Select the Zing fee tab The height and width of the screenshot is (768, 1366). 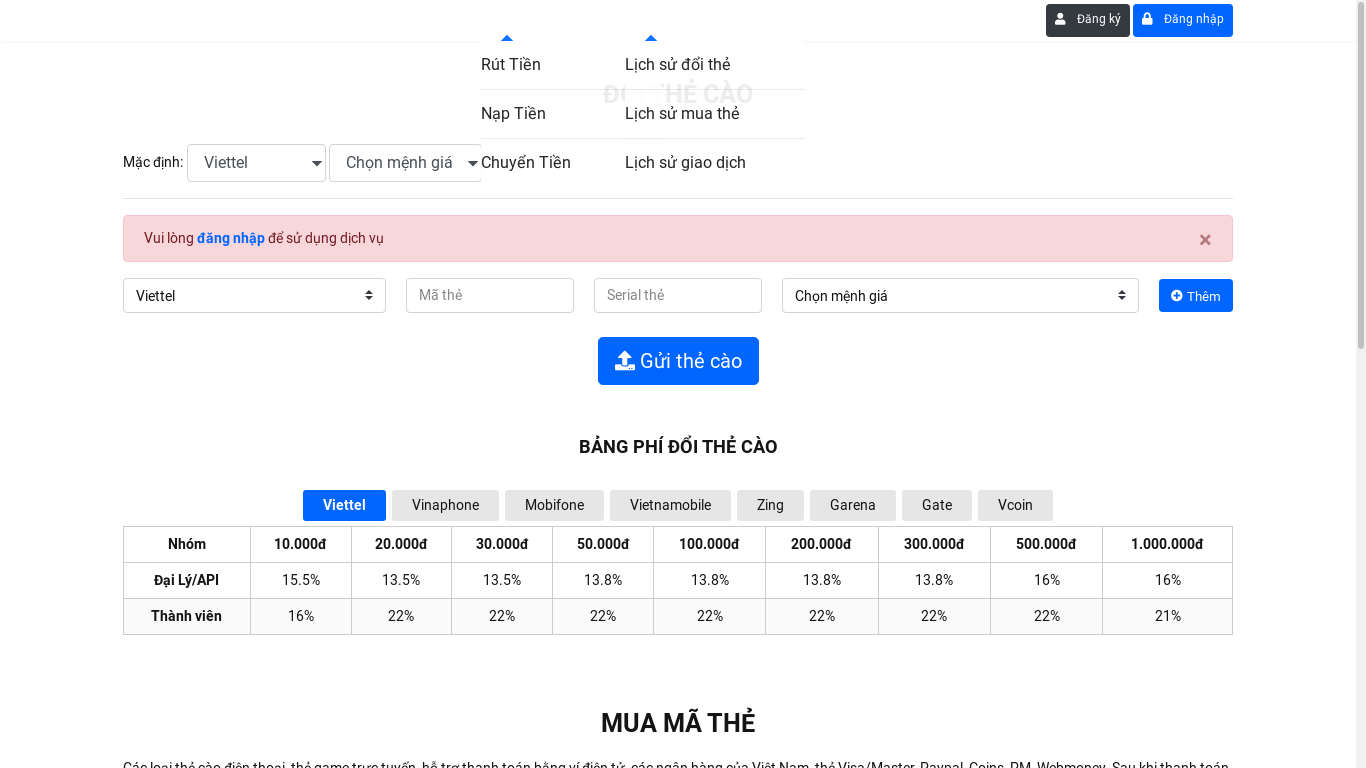coord(770,505)
